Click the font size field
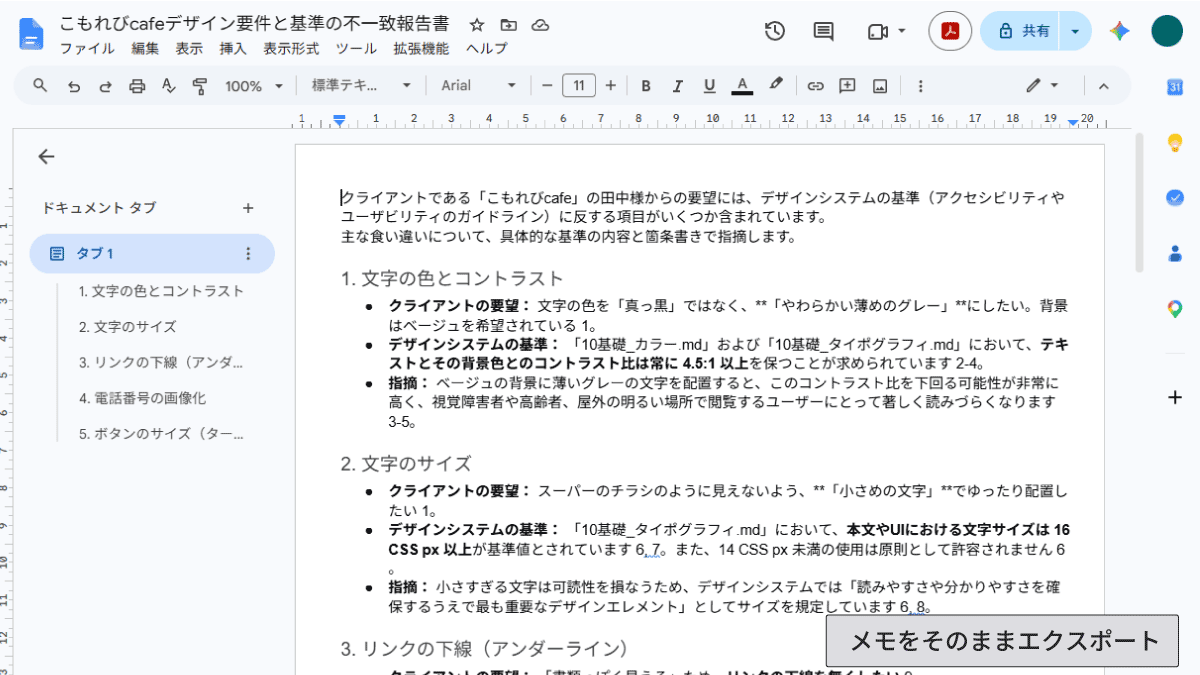 tap(579, 86)
